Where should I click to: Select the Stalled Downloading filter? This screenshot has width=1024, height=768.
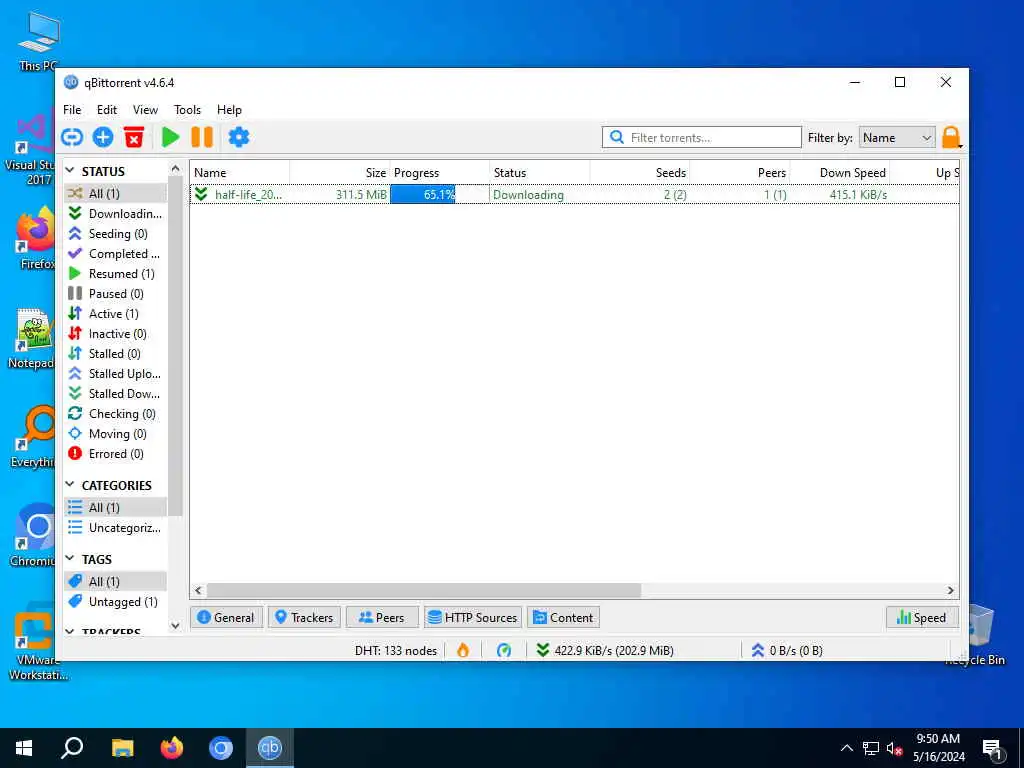point(116,394)
